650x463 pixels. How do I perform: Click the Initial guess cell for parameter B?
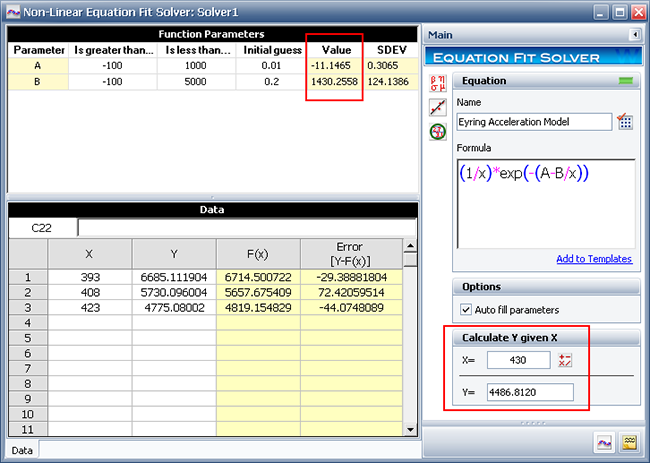[272, 82]
